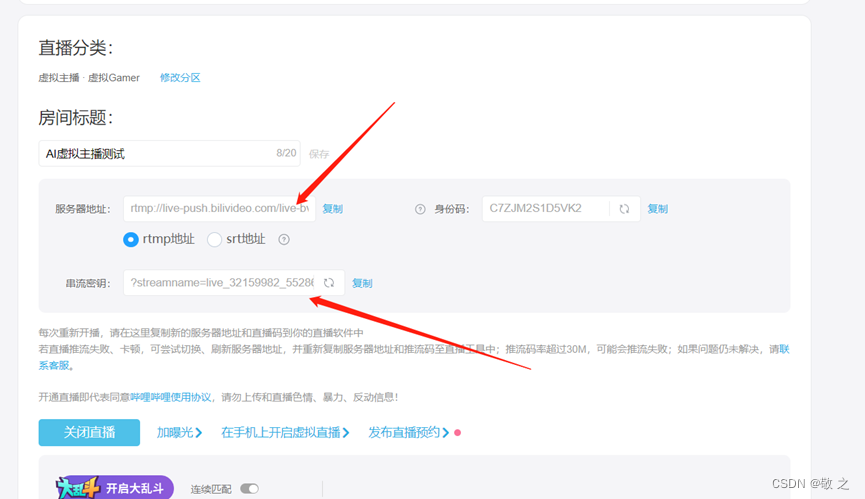Viewport: 865px width, 499px height.
Task: Copy the 串流密钥 with 复制
Action: tap(362, 283)
